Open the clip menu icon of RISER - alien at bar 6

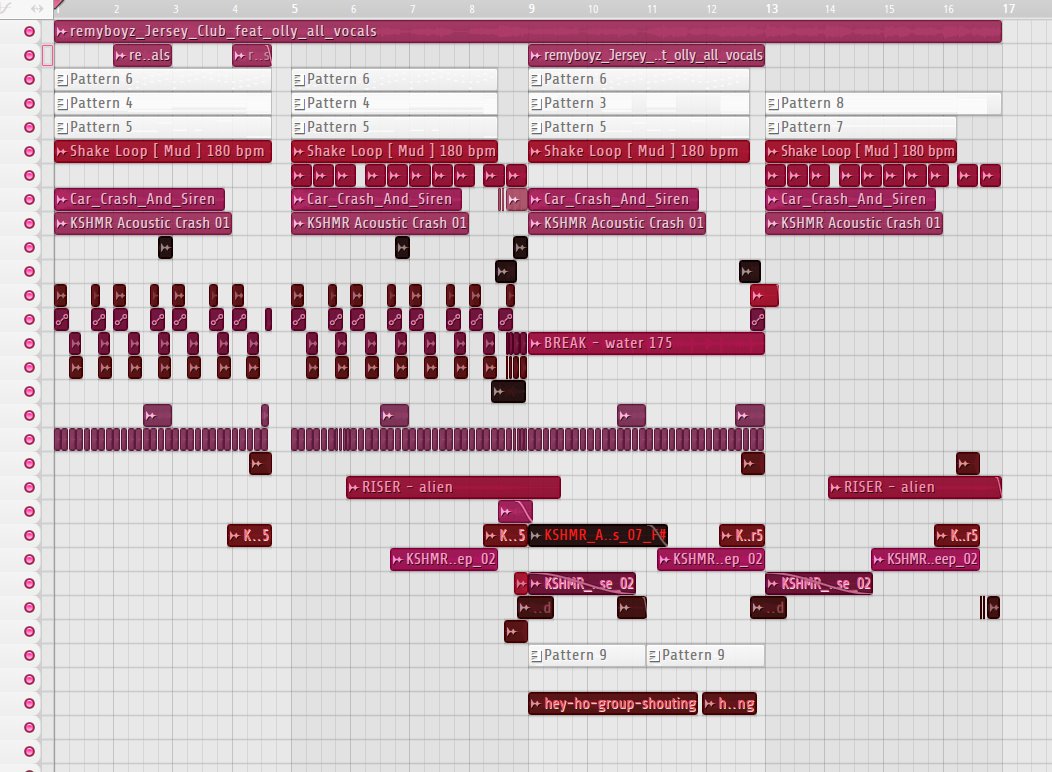coord(354,488)
